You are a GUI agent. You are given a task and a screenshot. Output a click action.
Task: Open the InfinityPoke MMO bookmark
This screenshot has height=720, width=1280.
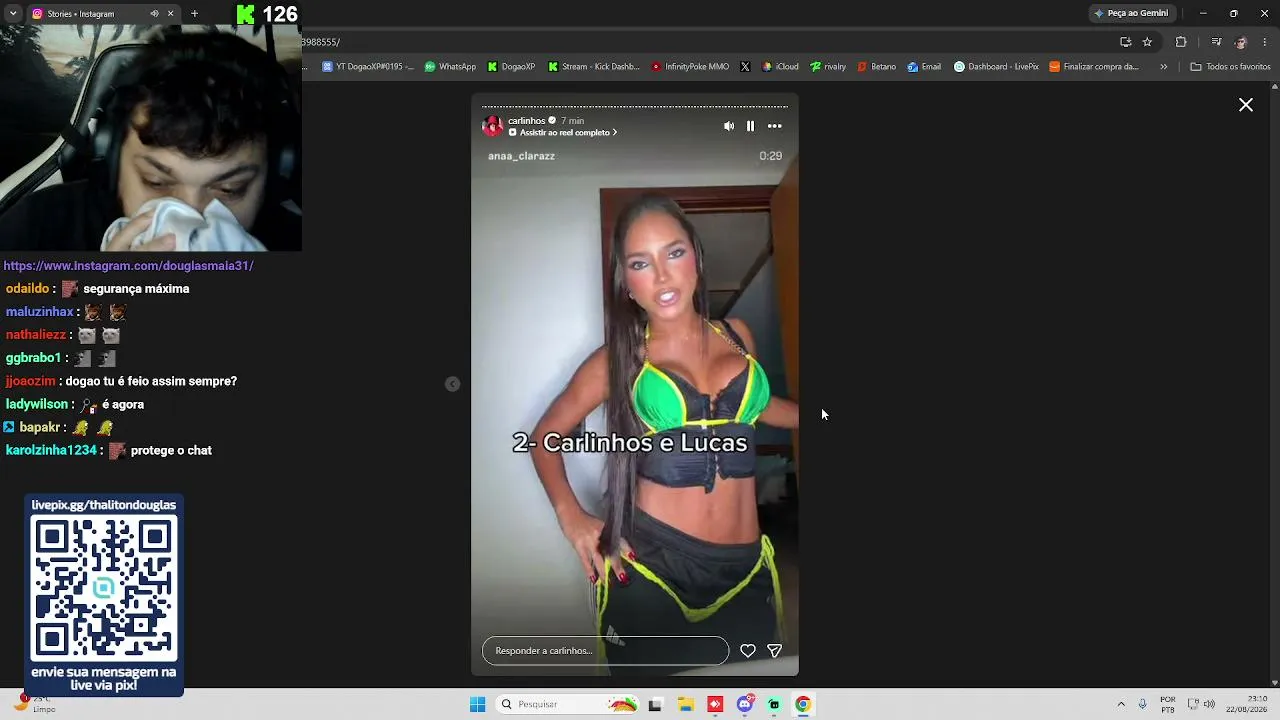coord(690,67)
